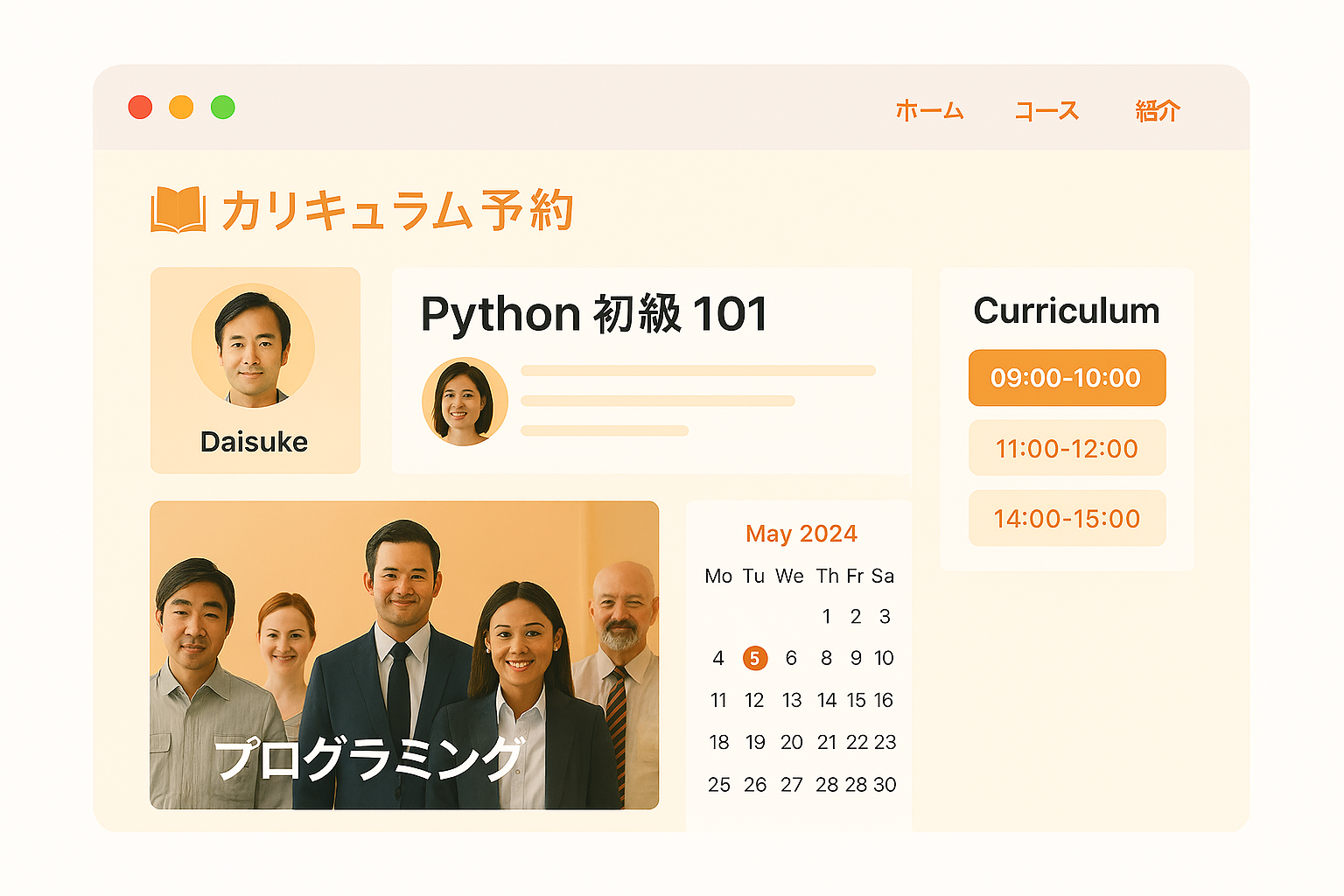Click the first description placeholder bar
The height and width of the screenshot is (896, 1344).
click(x=697, y=370)
